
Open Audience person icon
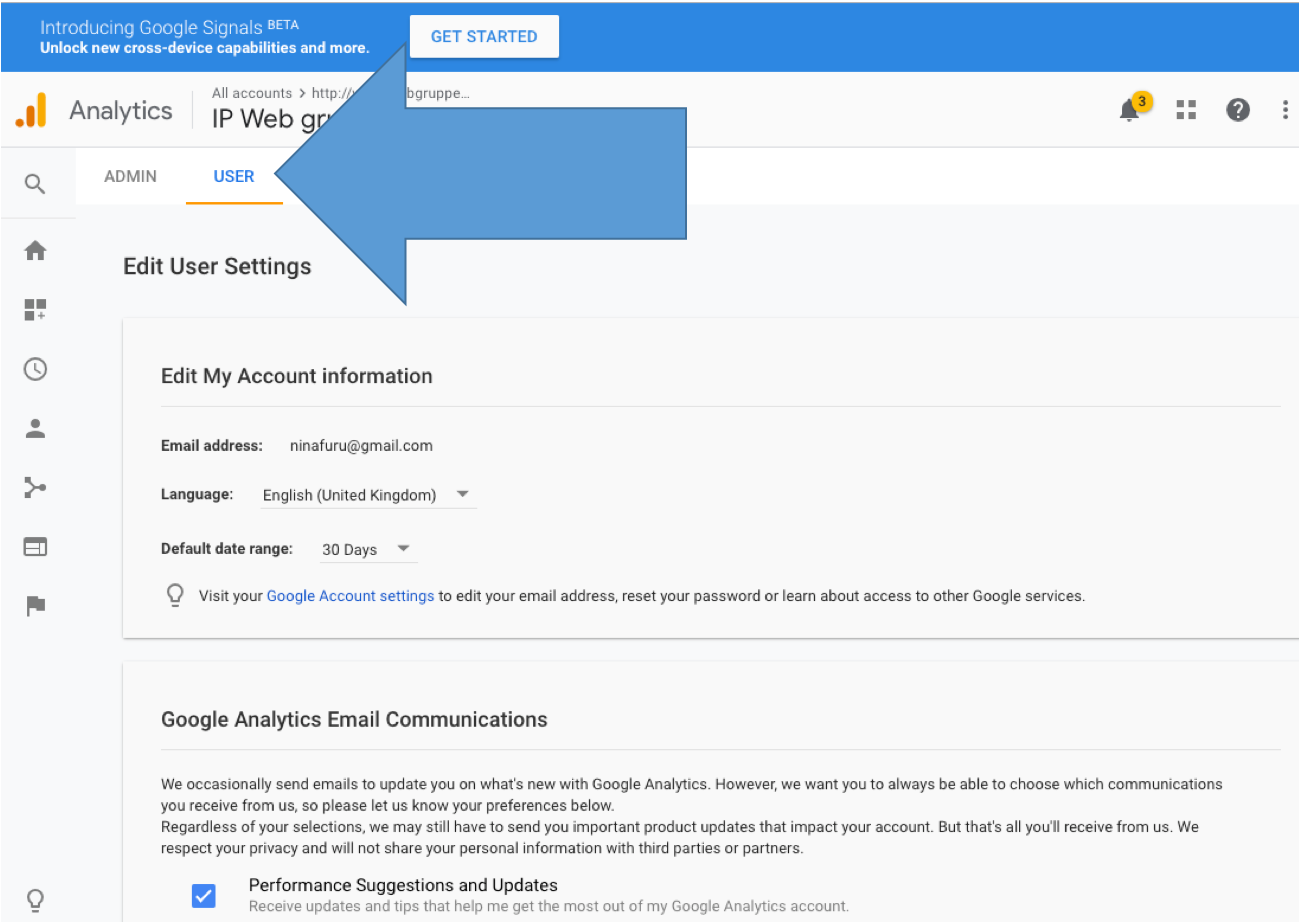pos(35,428)
